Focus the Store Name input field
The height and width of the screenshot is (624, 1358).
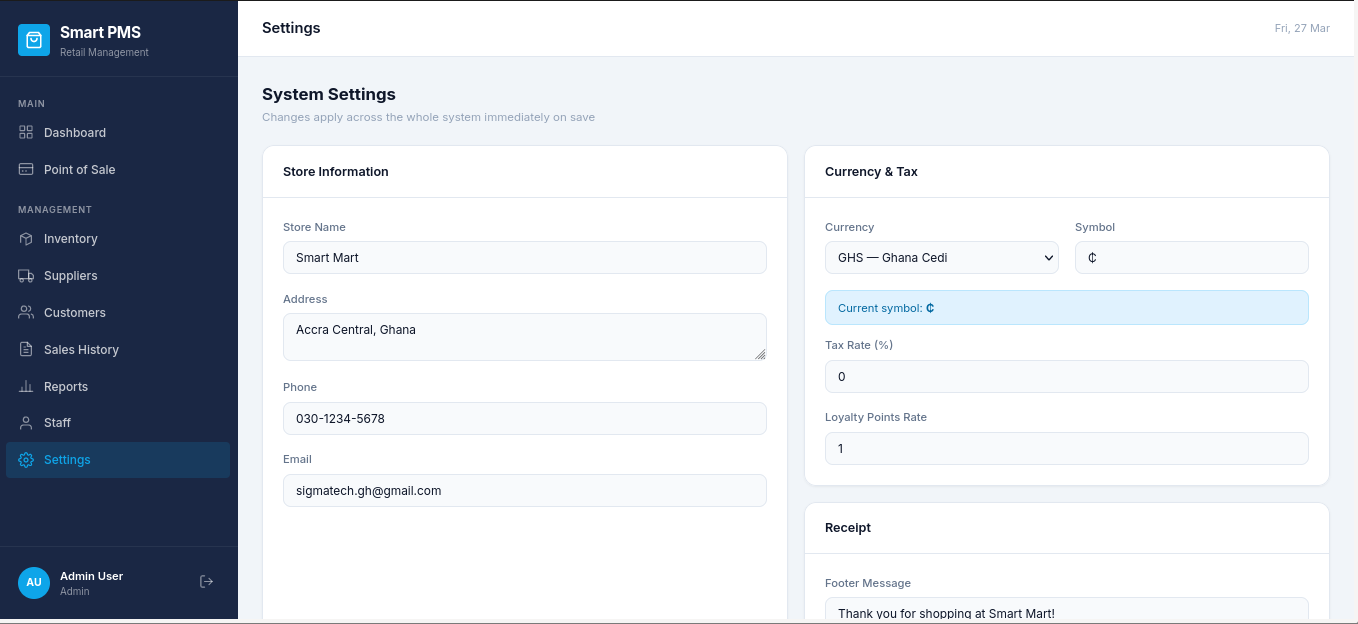tap(524, 257)
